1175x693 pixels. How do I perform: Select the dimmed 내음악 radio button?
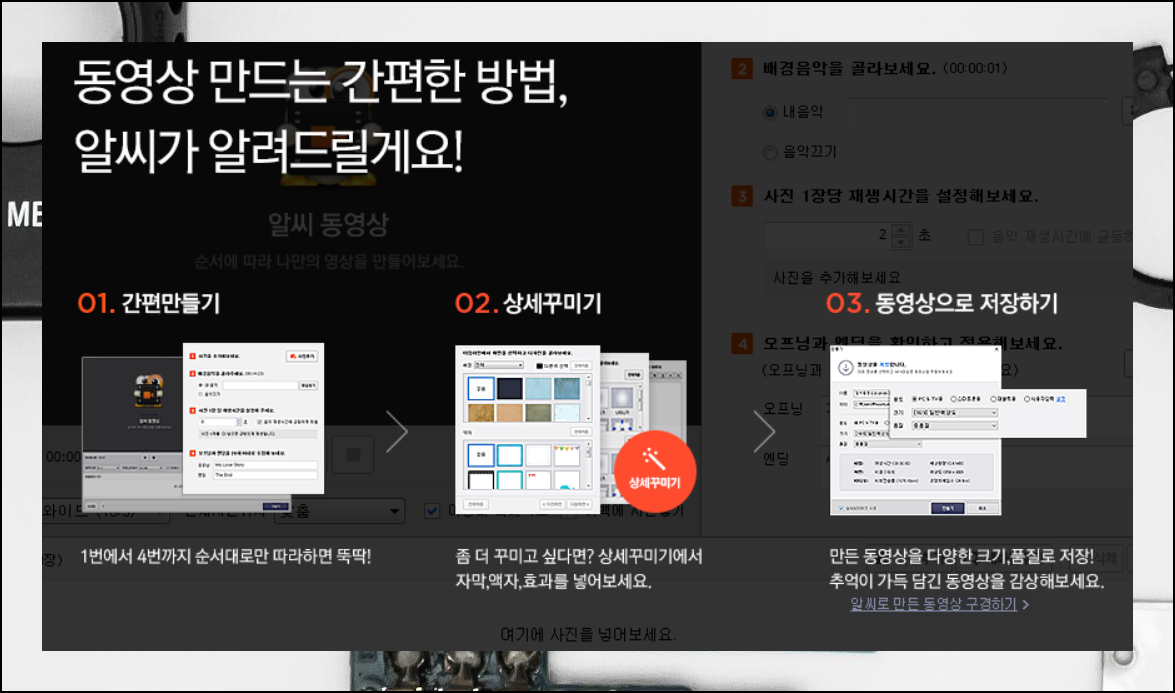(770, 112)
